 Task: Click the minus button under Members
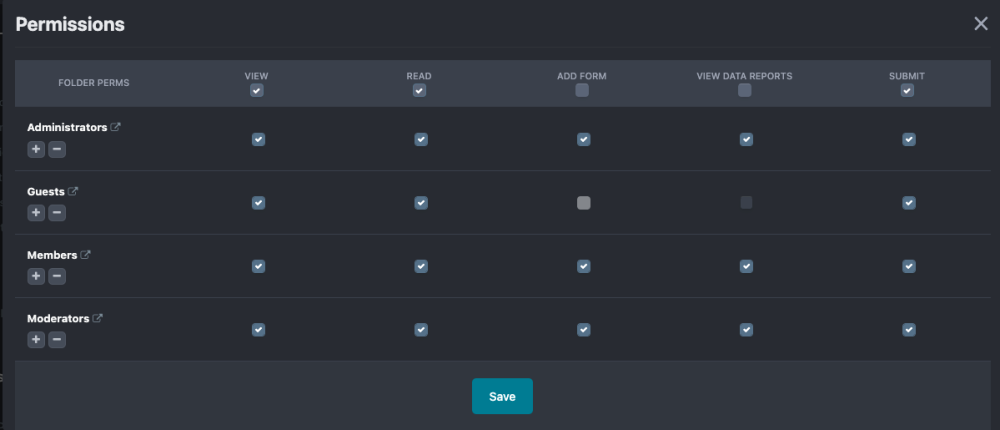[57, 276]
